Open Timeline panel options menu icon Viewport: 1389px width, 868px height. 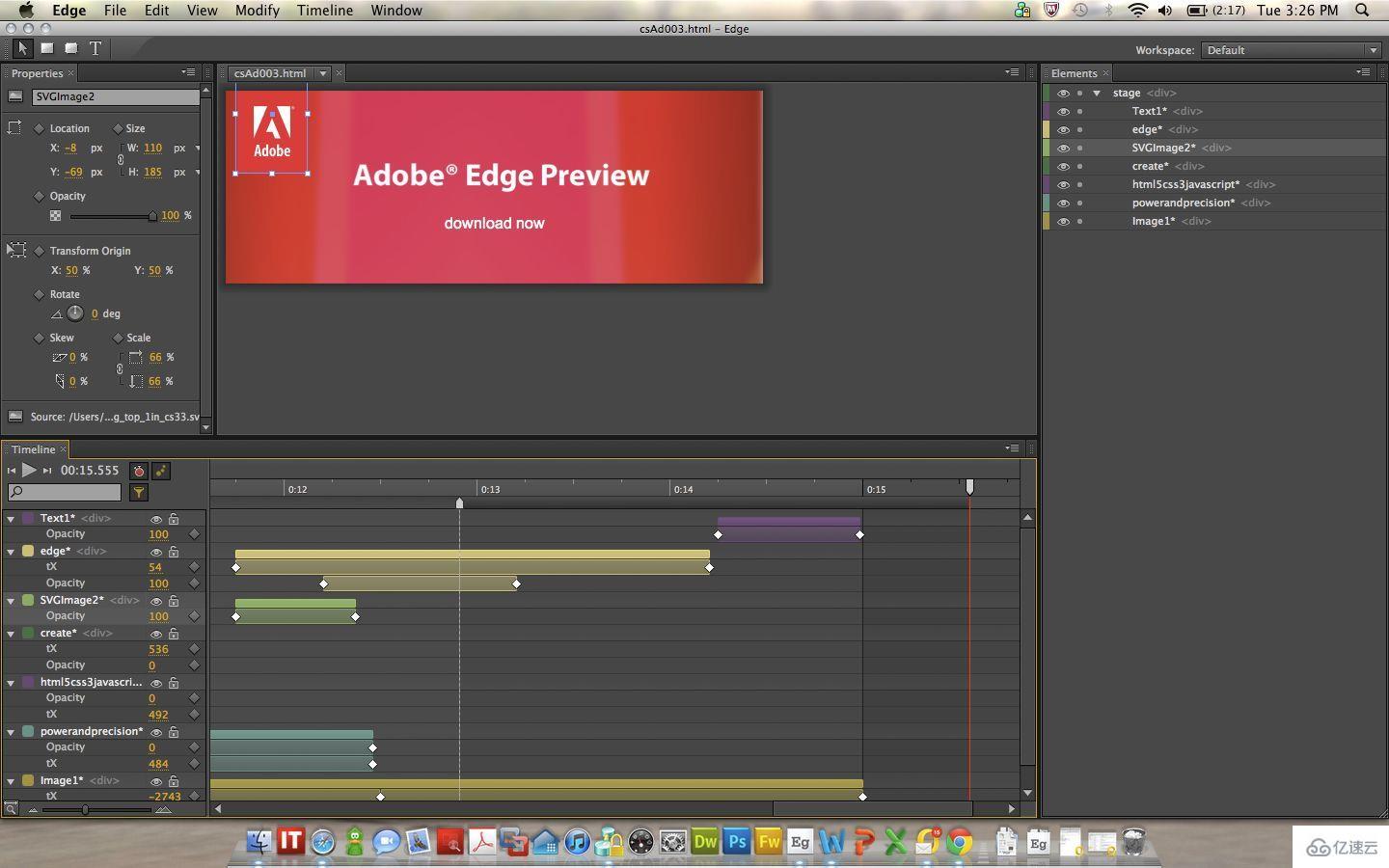[x=1012, y=448]
